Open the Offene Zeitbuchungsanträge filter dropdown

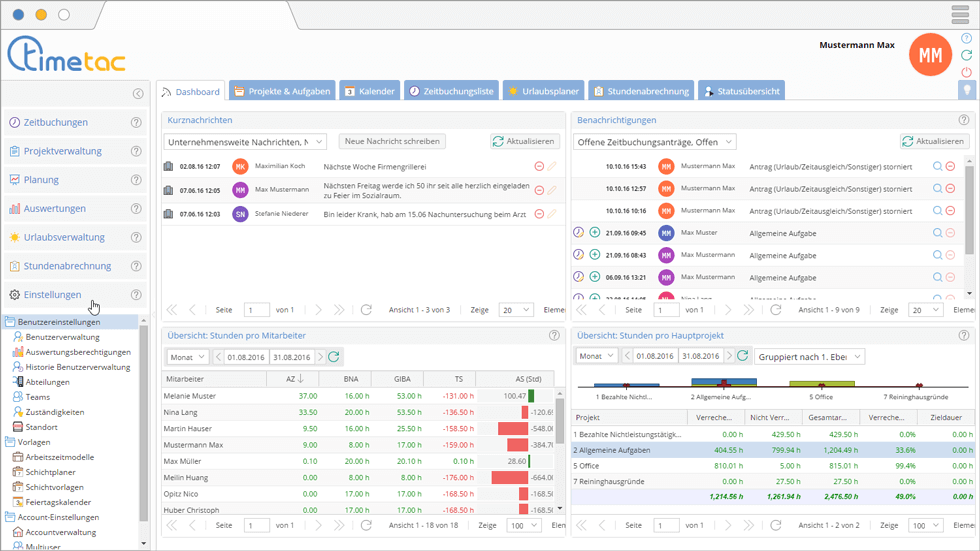pos(656,142)
